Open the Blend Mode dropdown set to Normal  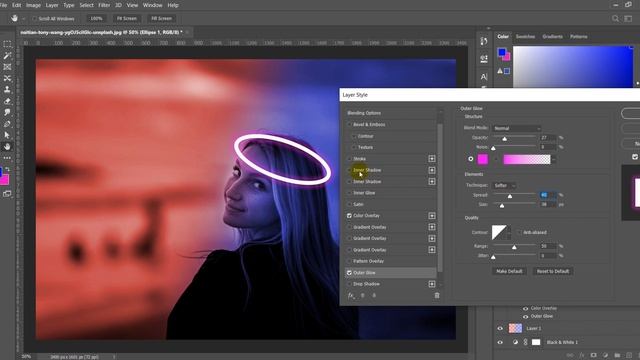pyautogui.click(x=516, y=128)
